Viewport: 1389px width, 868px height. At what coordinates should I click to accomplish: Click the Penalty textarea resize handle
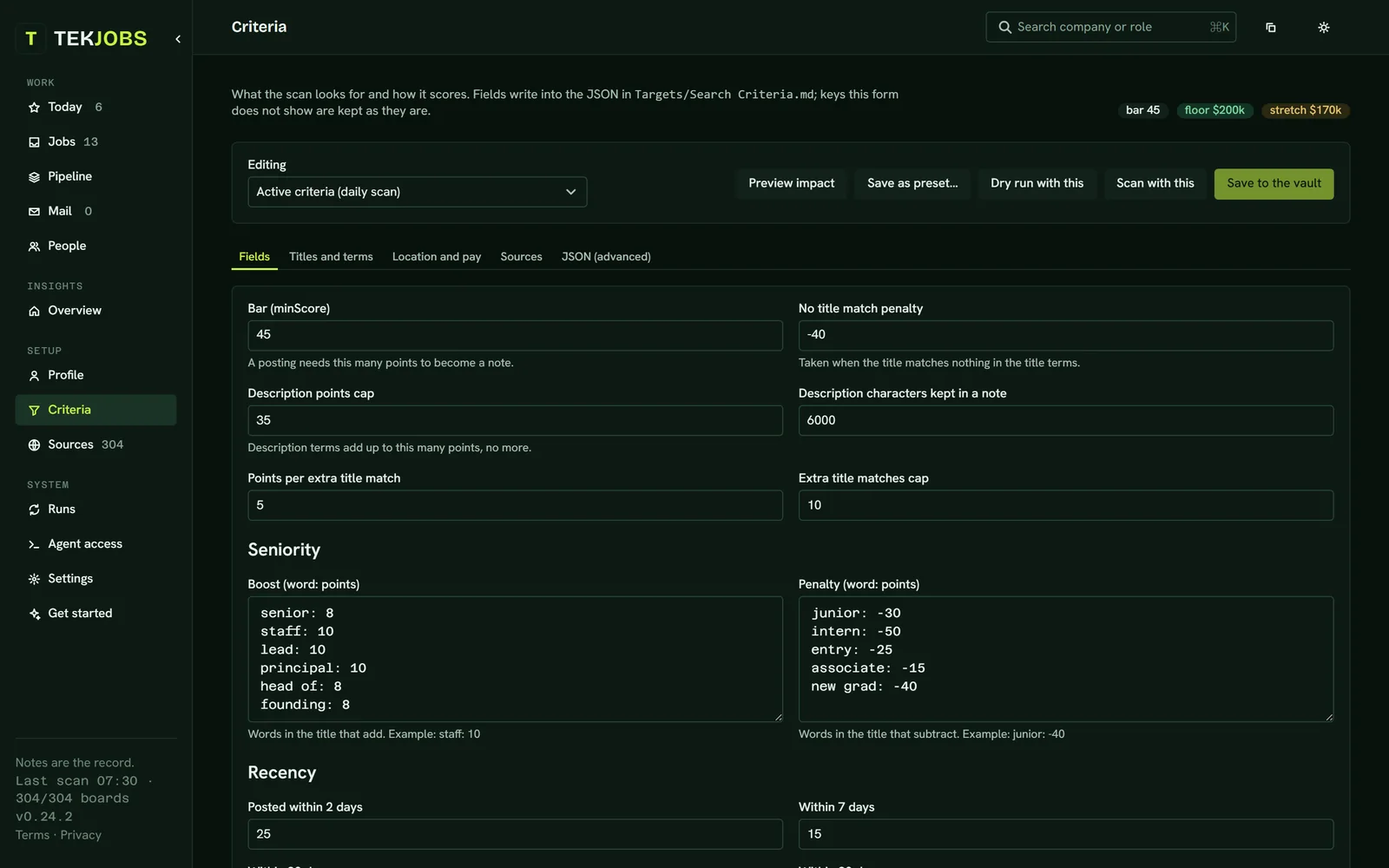1328,717
